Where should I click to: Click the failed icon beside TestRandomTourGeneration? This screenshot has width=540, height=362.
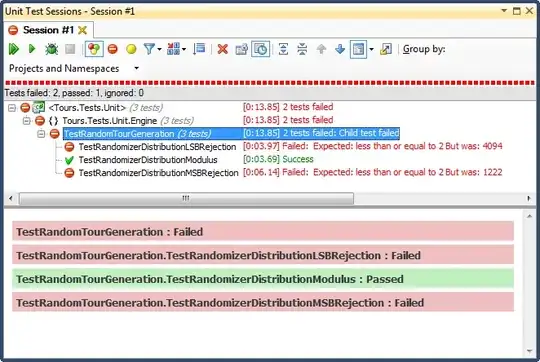(x=54, y=134)
